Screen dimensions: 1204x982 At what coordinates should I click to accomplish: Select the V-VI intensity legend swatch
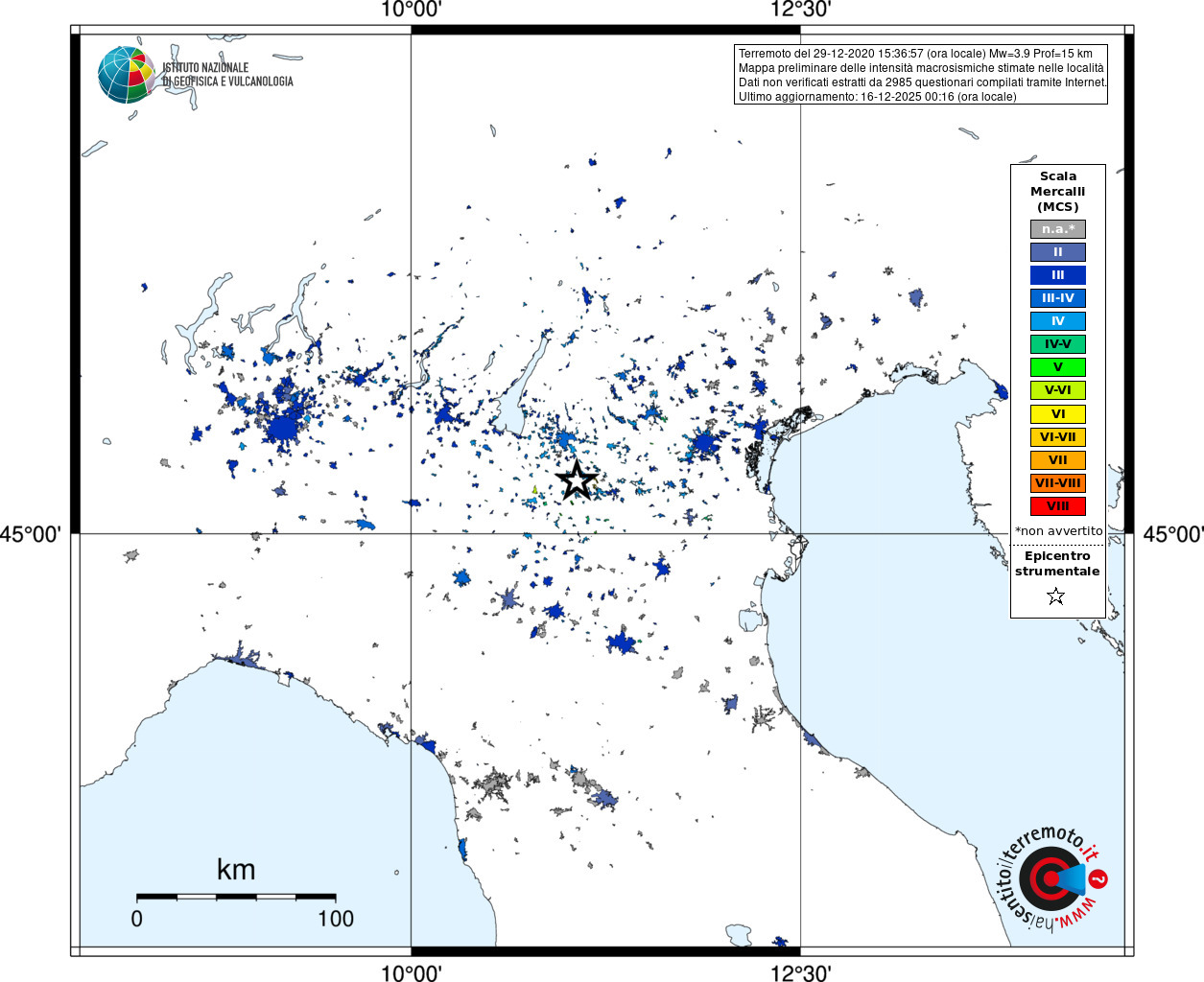tap(1058, 390)
